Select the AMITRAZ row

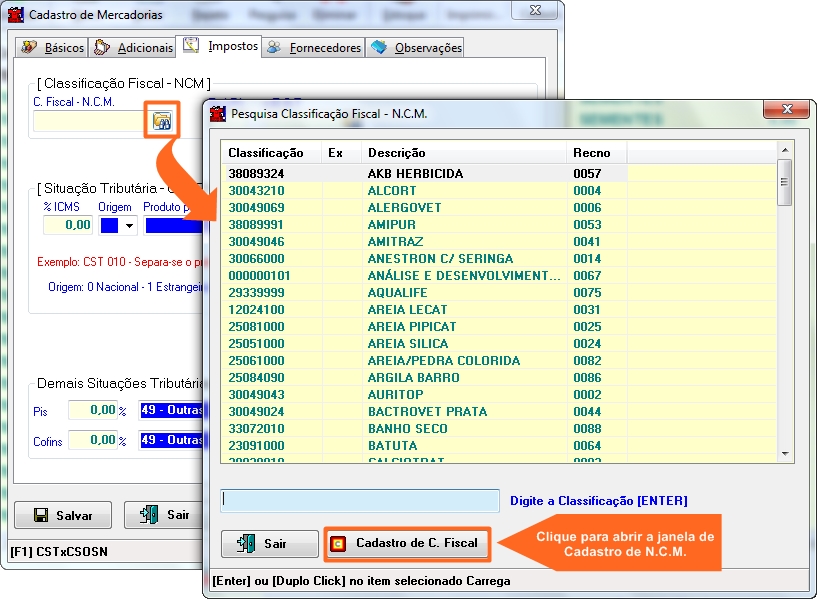(x=499, y=242)
